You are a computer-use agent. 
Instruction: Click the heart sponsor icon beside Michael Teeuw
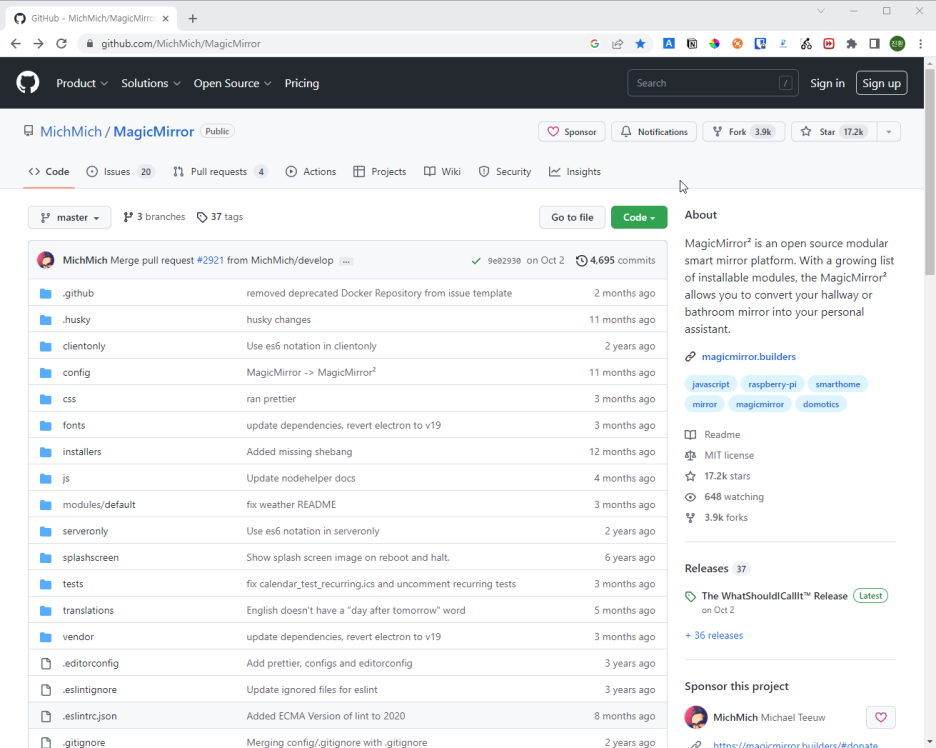coord(880,717)
